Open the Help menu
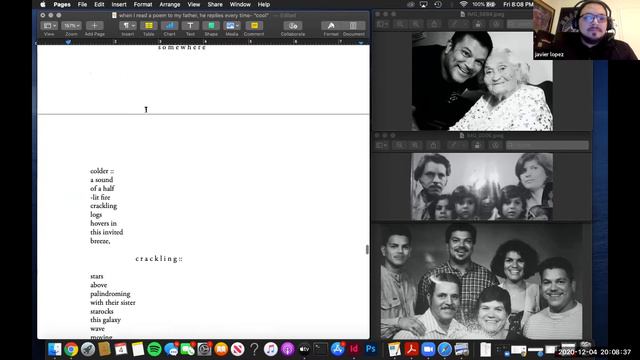Screen dimensions: 640x360 264,4
